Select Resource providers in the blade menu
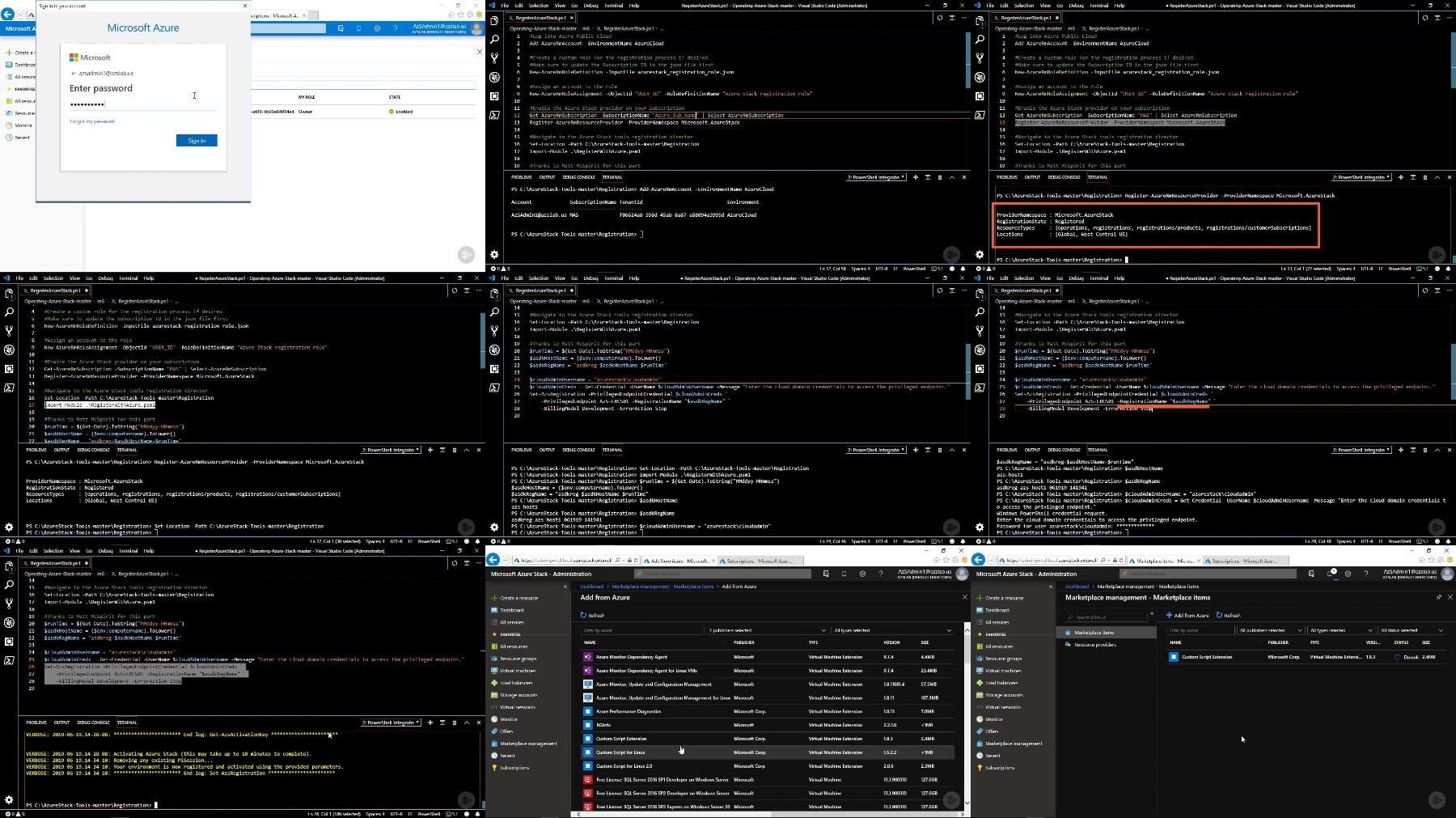The width and height of the screenshot is (1456, 818). pos(1095,645)
